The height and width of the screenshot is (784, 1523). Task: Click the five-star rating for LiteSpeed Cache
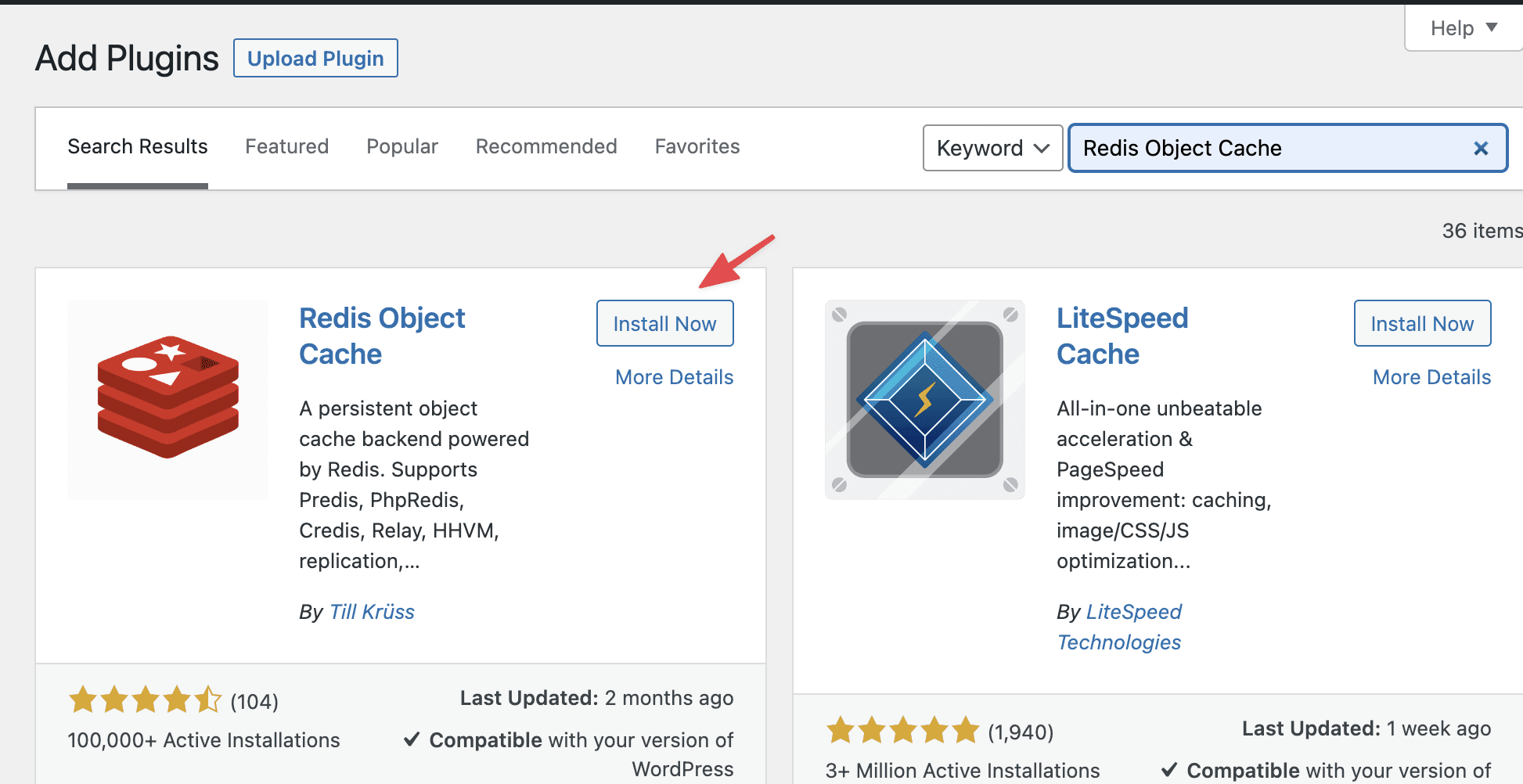(x=900, y=729)
